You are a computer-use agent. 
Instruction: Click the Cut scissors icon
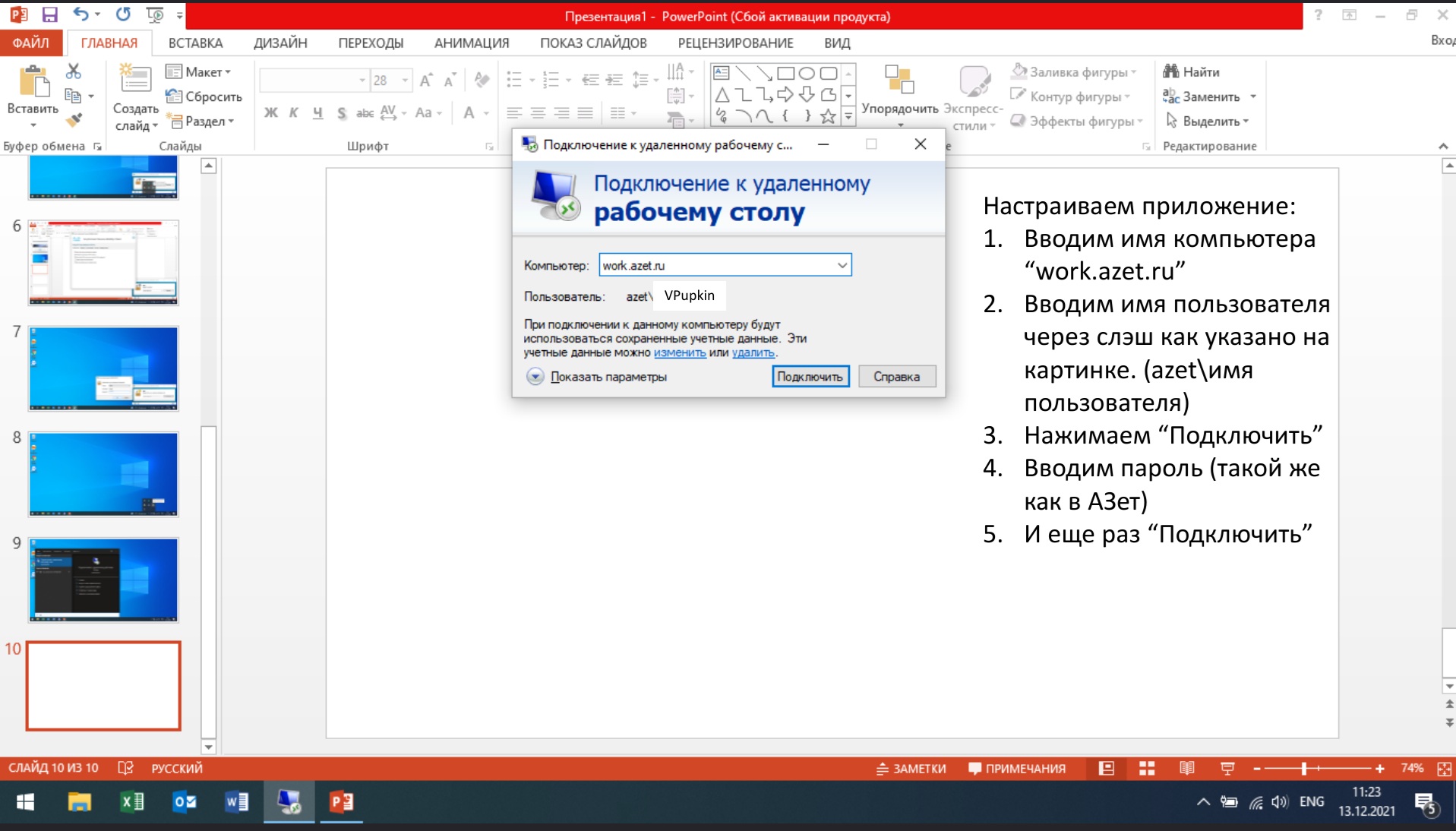pyautogui.click(x=73, y=71)
